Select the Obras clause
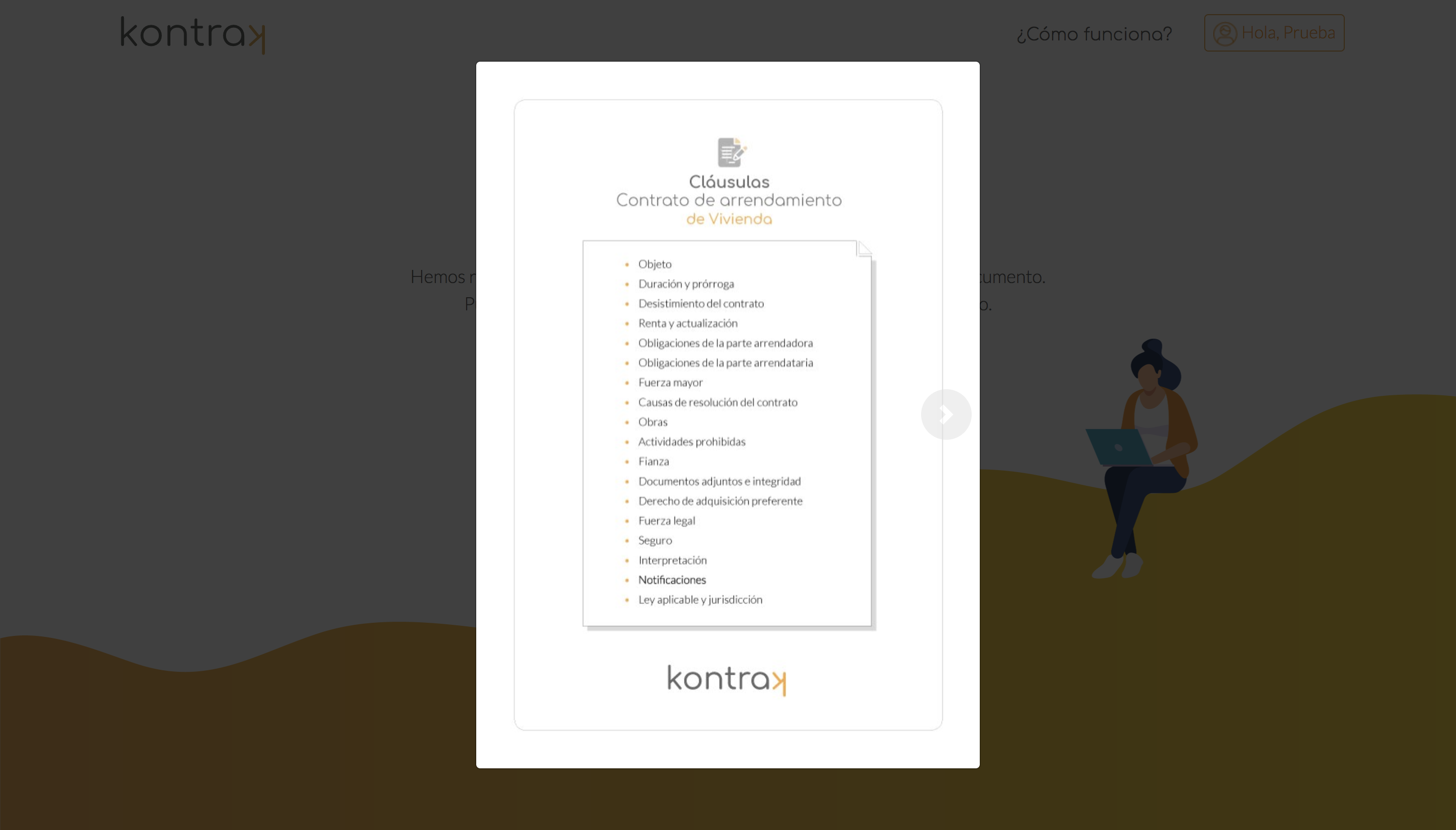This screenshot has height=830, width=1456. point(652,422)
